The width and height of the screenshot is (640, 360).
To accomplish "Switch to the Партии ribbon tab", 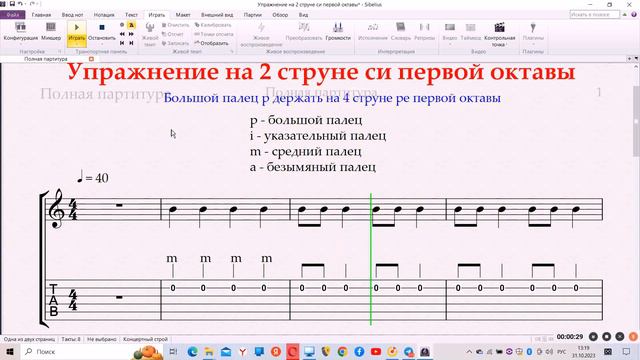I will [253, 15].
